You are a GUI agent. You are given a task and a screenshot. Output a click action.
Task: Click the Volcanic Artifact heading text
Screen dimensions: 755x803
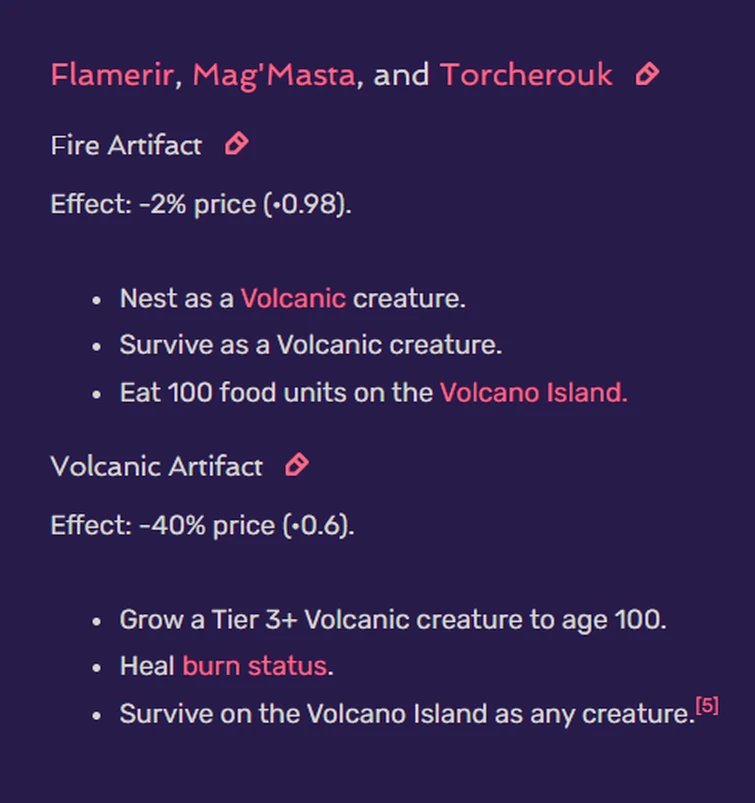[156, 466]
